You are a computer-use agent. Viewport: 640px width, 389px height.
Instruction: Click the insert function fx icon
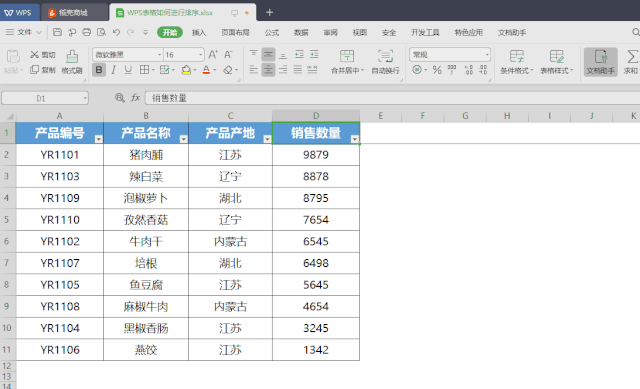135,98
